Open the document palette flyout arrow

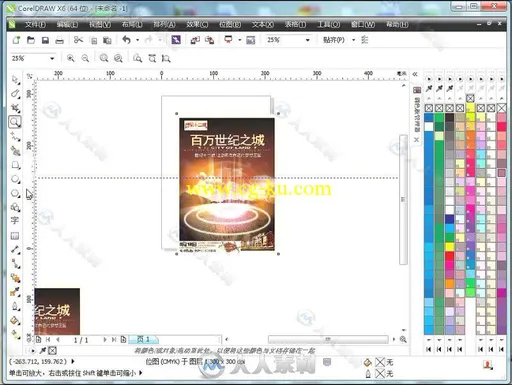pos(33,351)
